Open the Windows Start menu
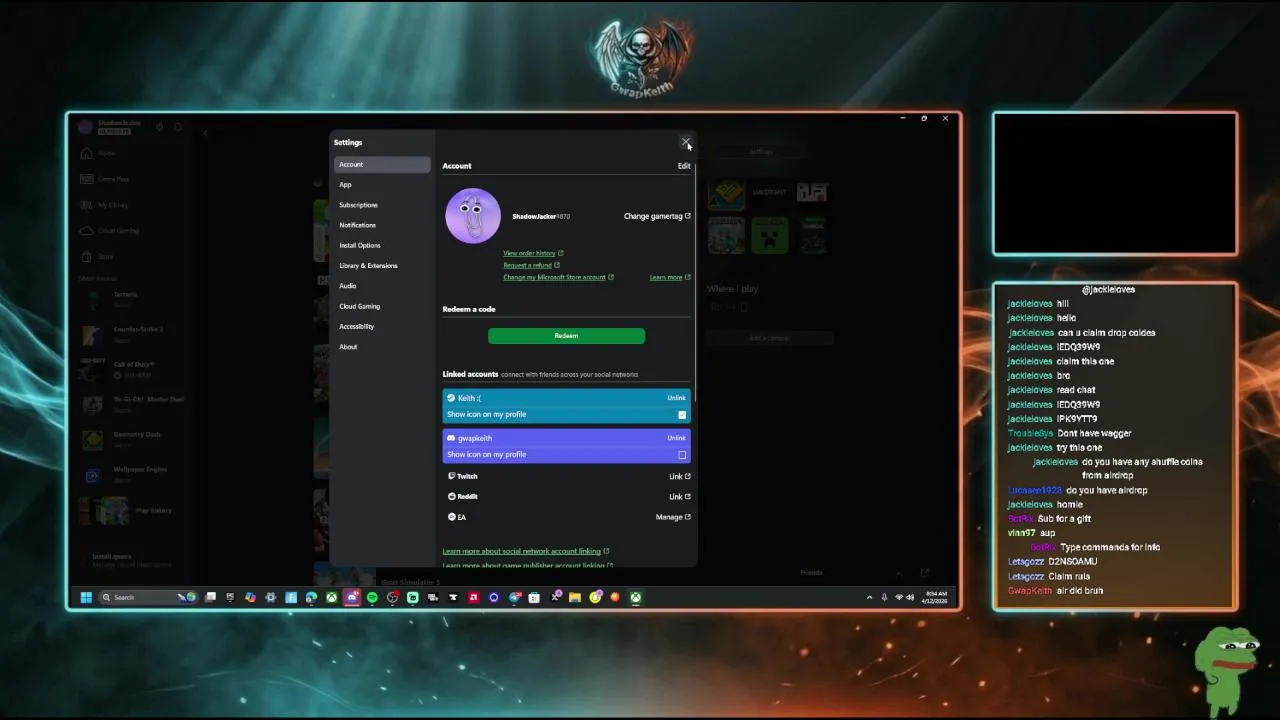Viewport: 1280px width, 720px height. click(86, 597)
